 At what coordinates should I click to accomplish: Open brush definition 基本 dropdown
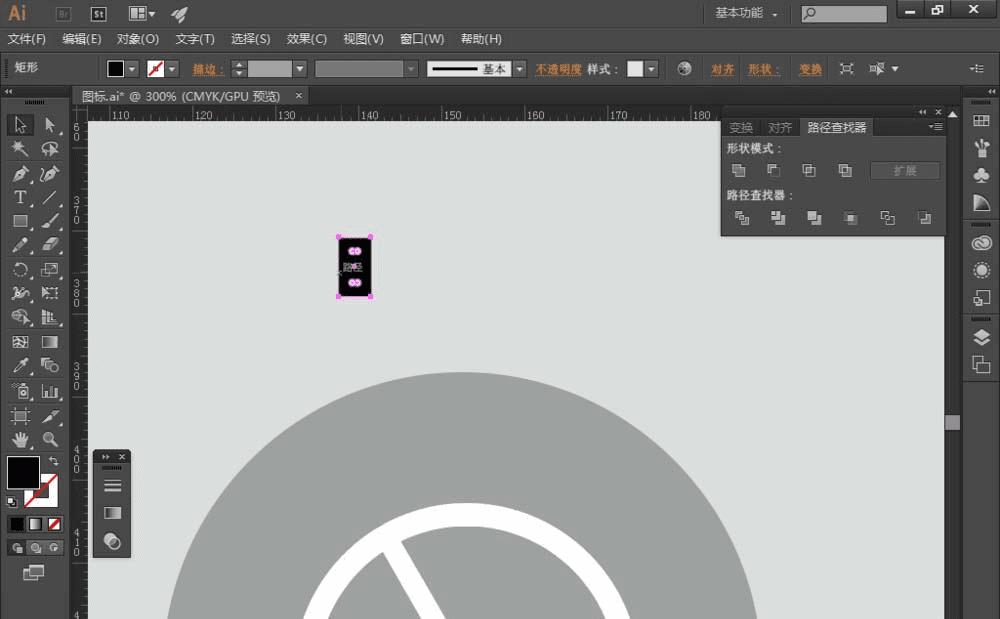(x=520, y=69)
